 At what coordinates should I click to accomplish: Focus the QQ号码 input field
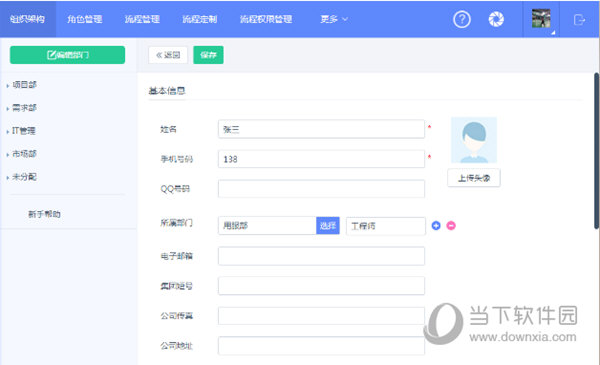321,189
